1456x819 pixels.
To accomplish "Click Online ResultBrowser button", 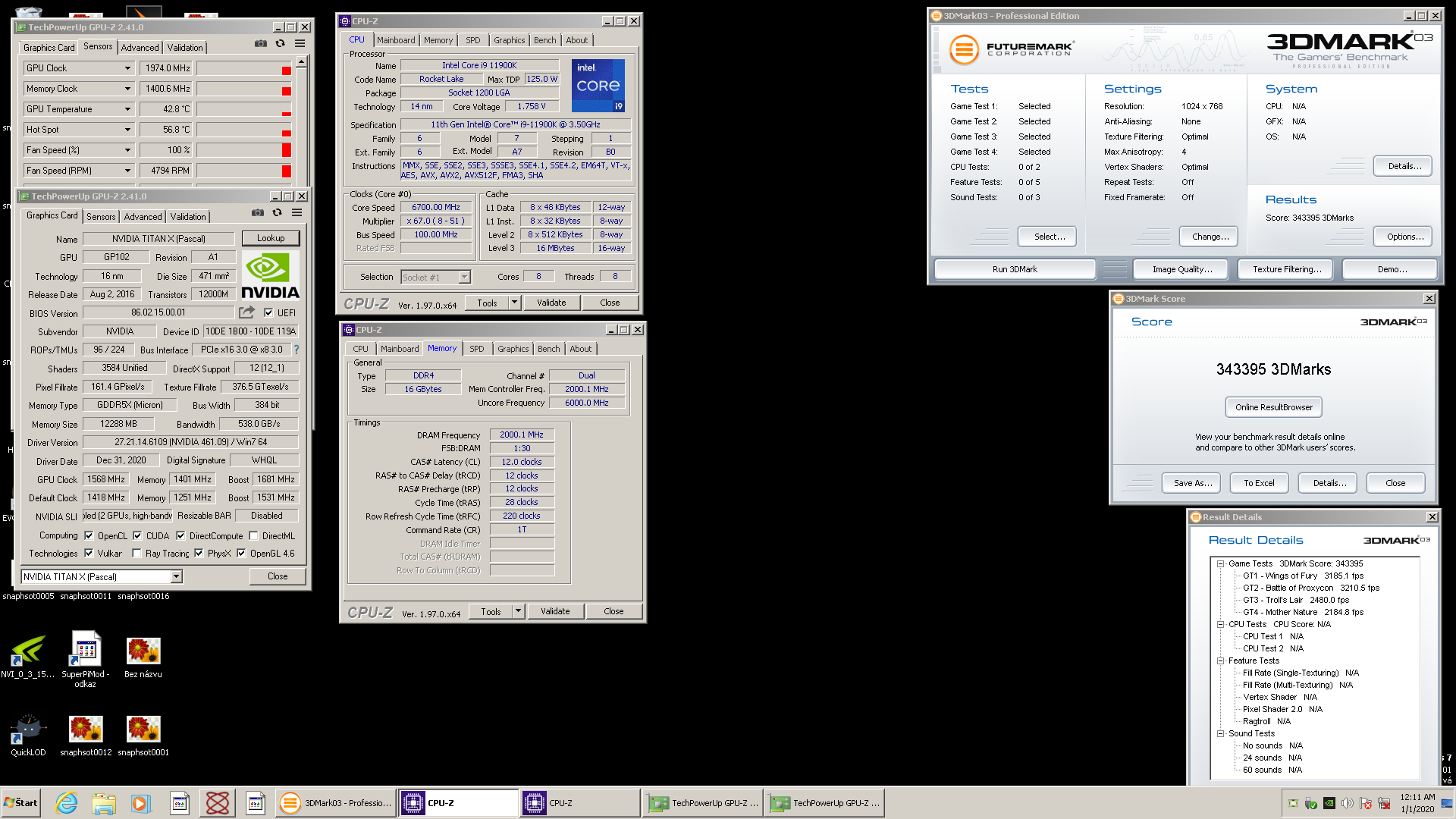I will (1274, 407).
